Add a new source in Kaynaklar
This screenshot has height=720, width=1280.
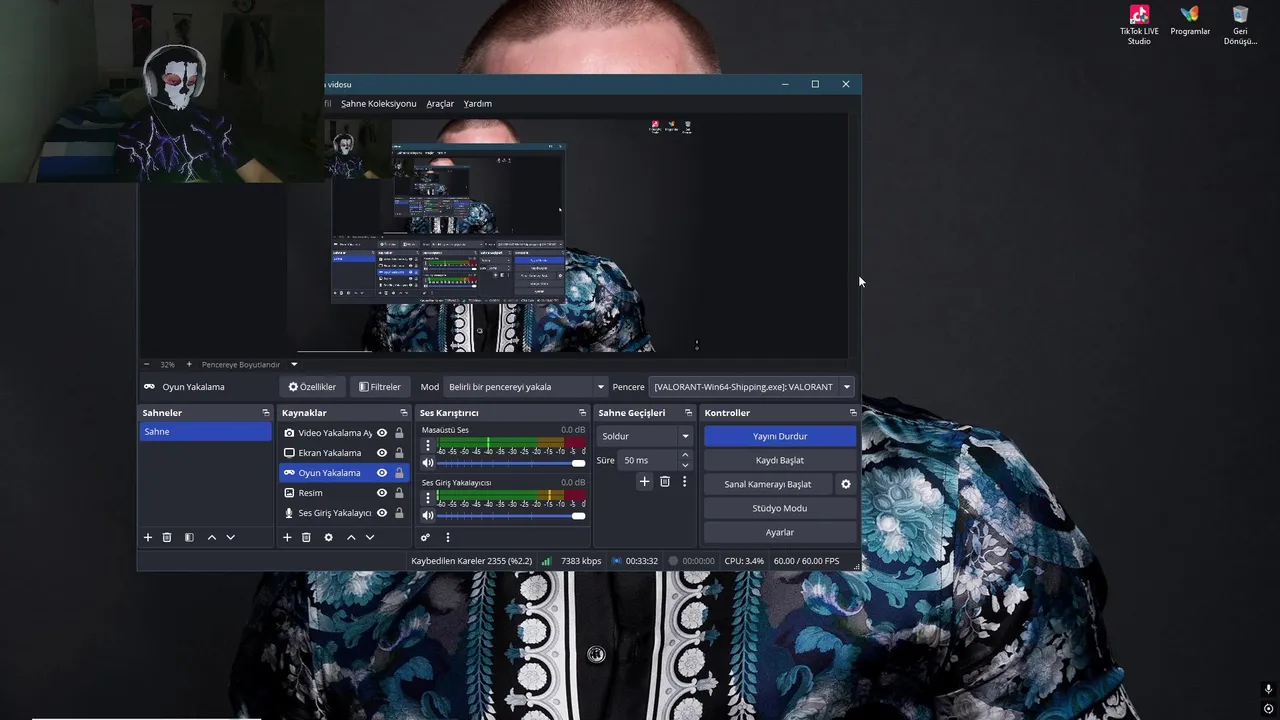287,537
